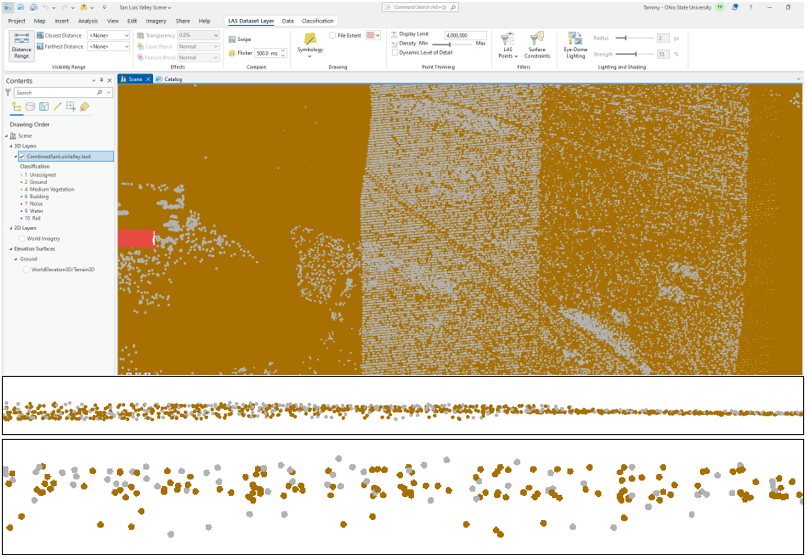Click the Redo arrow icon
Viewport: 807px width, 558px height.
pyautogui.click(x=65, y=7)
